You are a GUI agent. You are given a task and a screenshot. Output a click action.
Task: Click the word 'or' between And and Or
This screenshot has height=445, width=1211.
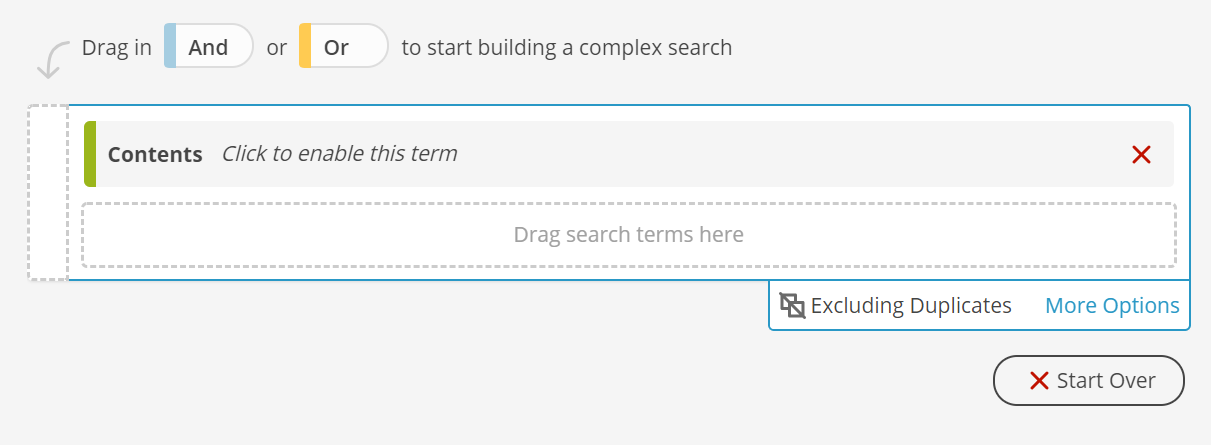[x=277, y=48]
